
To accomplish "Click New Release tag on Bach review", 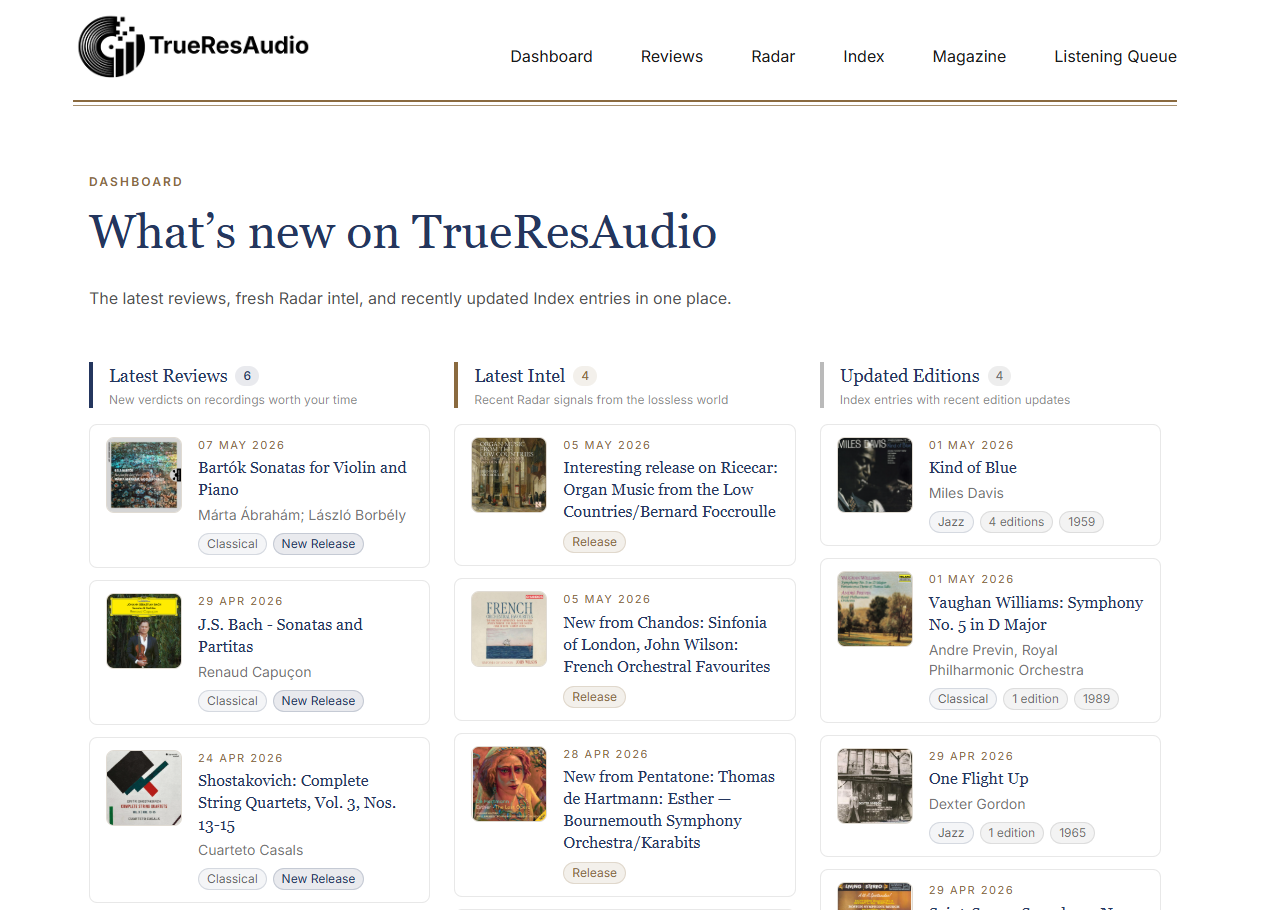I will tap(318, 701).
